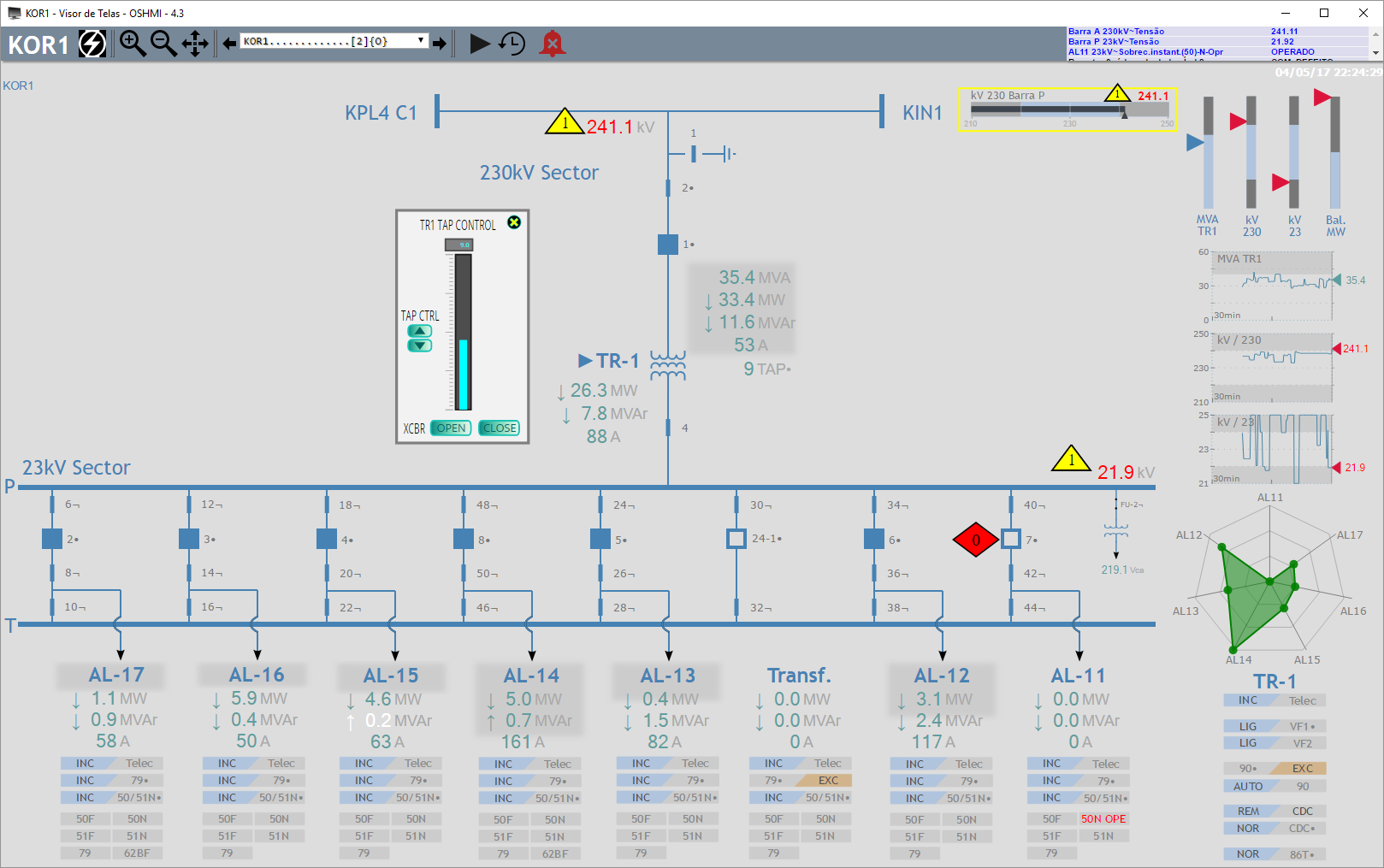1384x868 pixels.
Task: Open event history via the clock icon
Action: click(513, 44)
